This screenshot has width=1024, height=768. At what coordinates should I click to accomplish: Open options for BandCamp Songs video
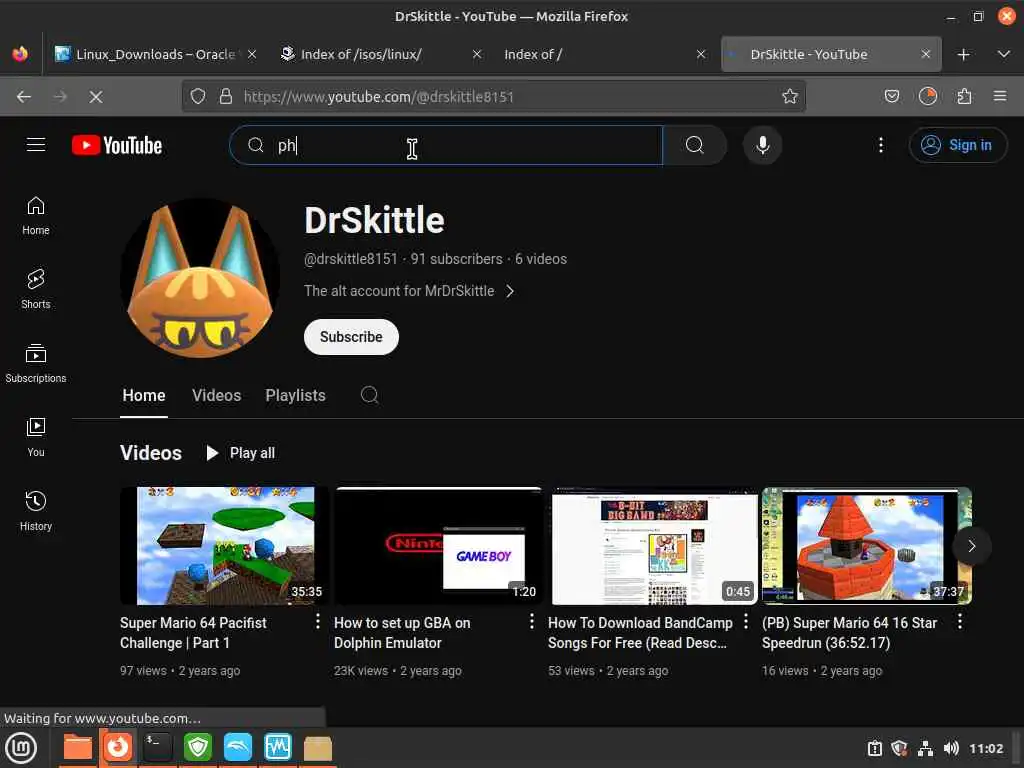[x=746, y=622]
